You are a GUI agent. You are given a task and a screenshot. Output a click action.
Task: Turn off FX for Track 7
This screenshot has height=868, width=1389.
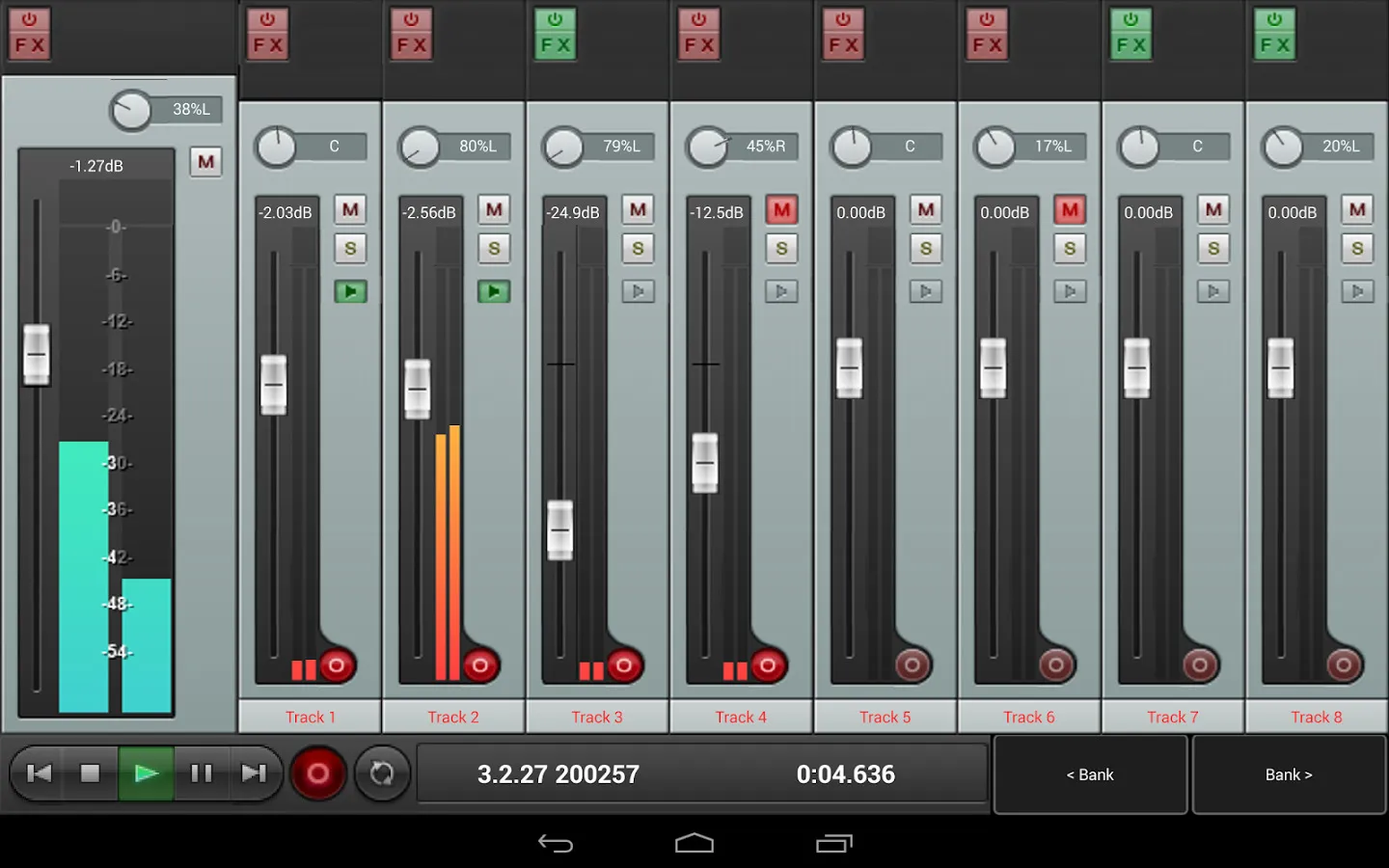click(1130, 32)
